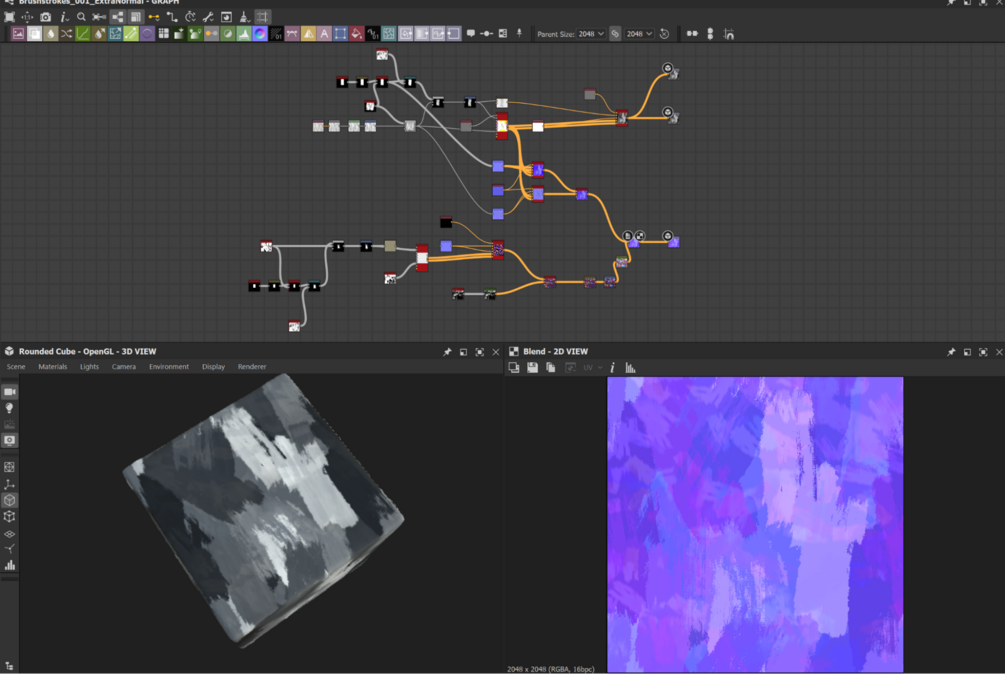Open the graph info display icon
The width and height of the screenshot is (1005, 674).
pos(63,17)
